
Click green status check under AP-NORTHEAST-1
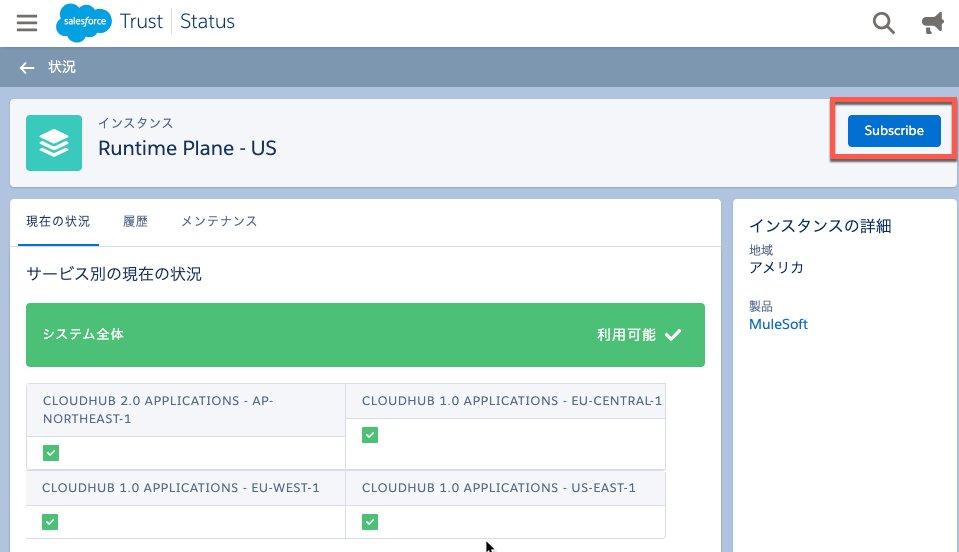click(51, 453)
